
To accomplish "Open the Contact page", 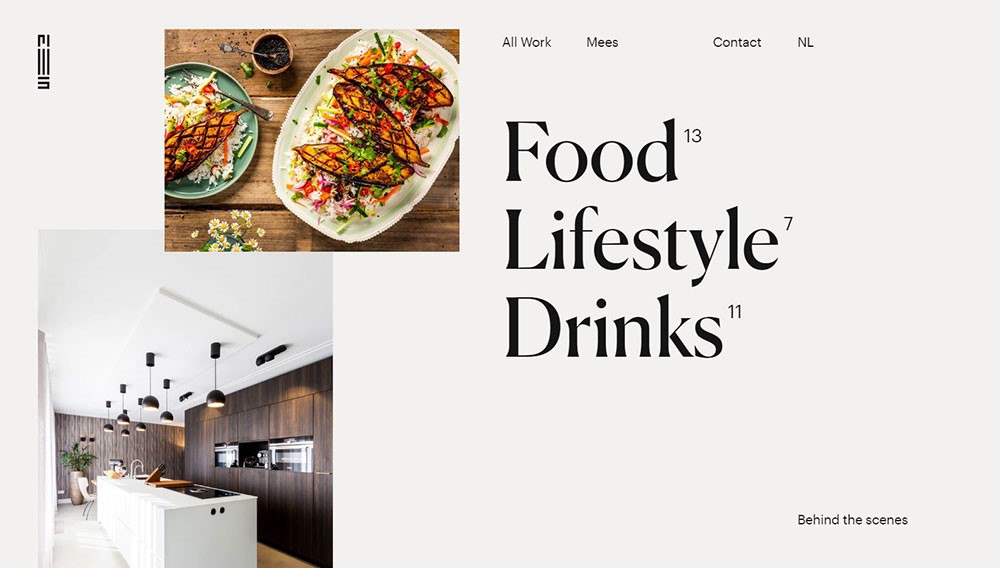I will (737, 42).
